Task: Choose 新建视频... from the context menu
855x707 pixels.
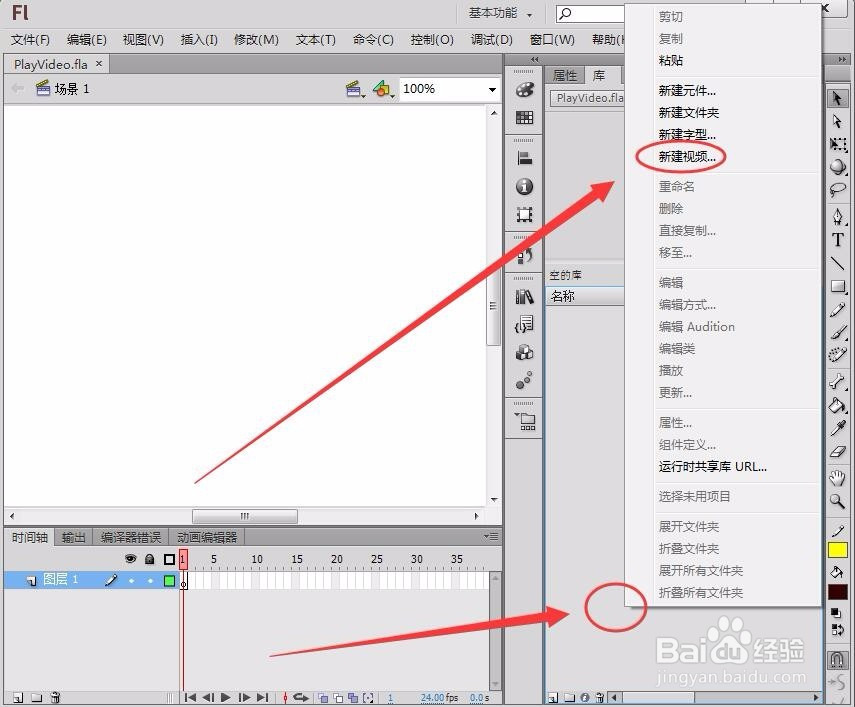Action: 688,158
